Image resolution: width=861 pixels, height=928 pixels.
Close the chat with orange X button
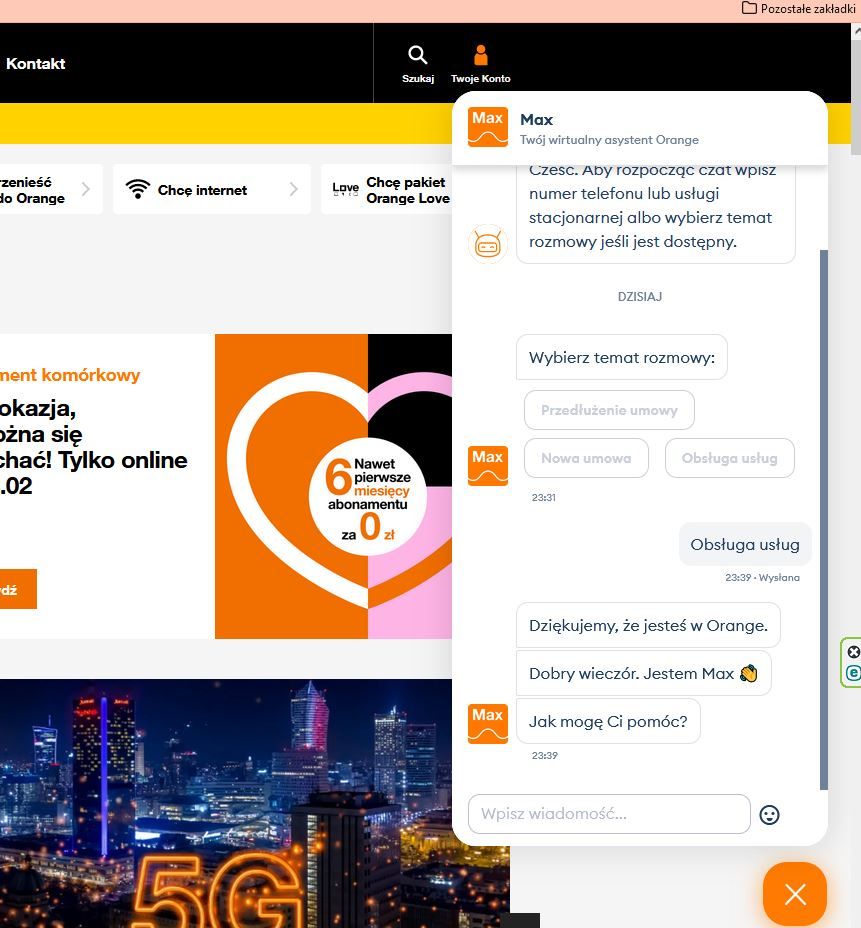click(x=795, y=894)
